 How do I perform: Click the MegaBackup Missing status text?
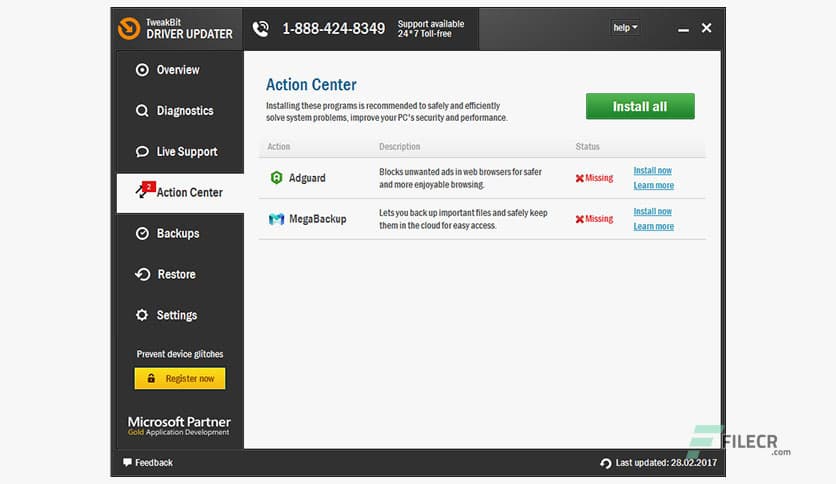point(599,219)
